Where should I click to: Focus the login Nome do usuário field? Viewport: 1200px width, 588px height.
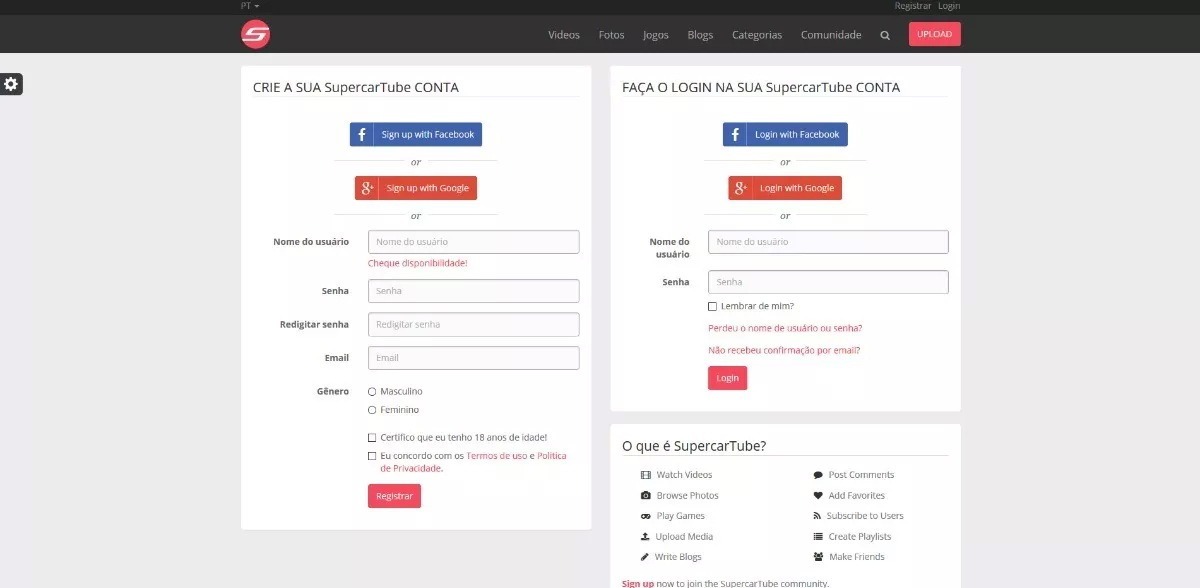pos(828,242)
